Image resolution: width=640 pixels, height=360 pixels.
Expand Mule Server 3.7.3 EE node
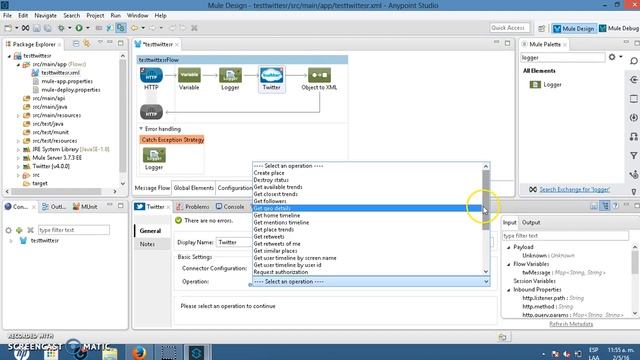(18, 158)
